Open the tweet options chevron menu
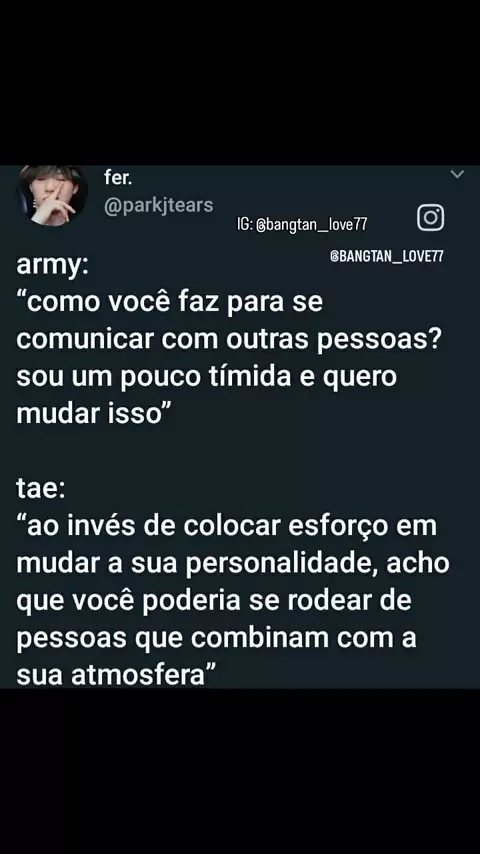Screen dimensions: 480x854 pyautogui.click(x=457, y=174)
